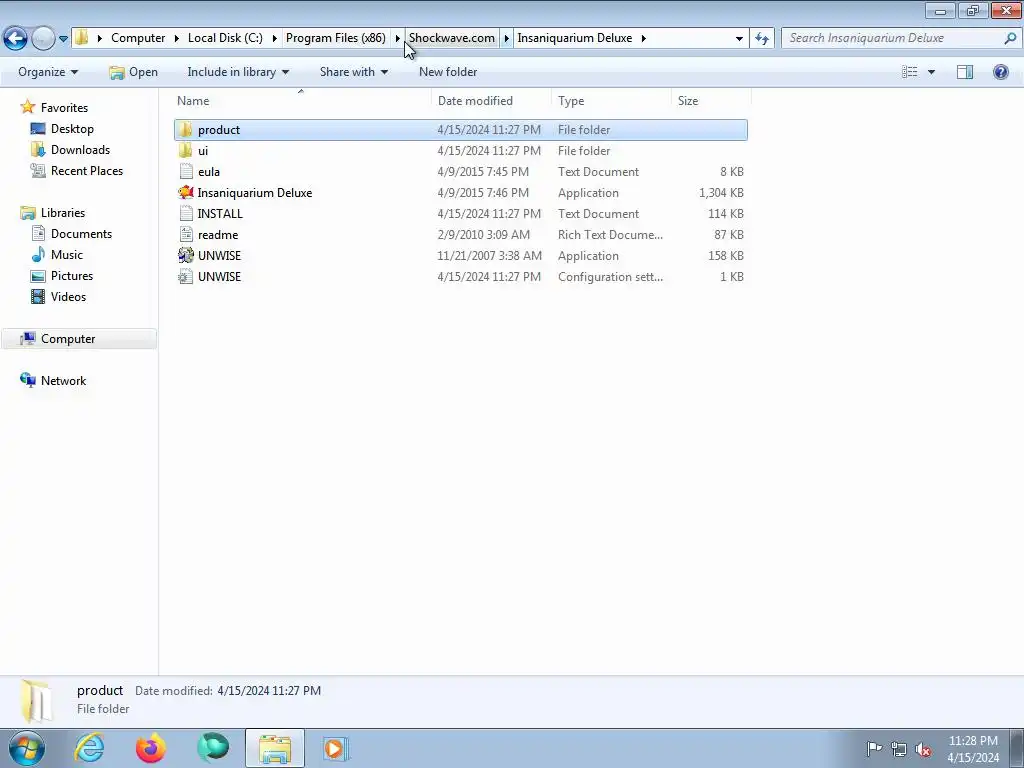Select the product folder icon
The height and width of the screenshot is (768, 1024).
[x=185, y=129]
